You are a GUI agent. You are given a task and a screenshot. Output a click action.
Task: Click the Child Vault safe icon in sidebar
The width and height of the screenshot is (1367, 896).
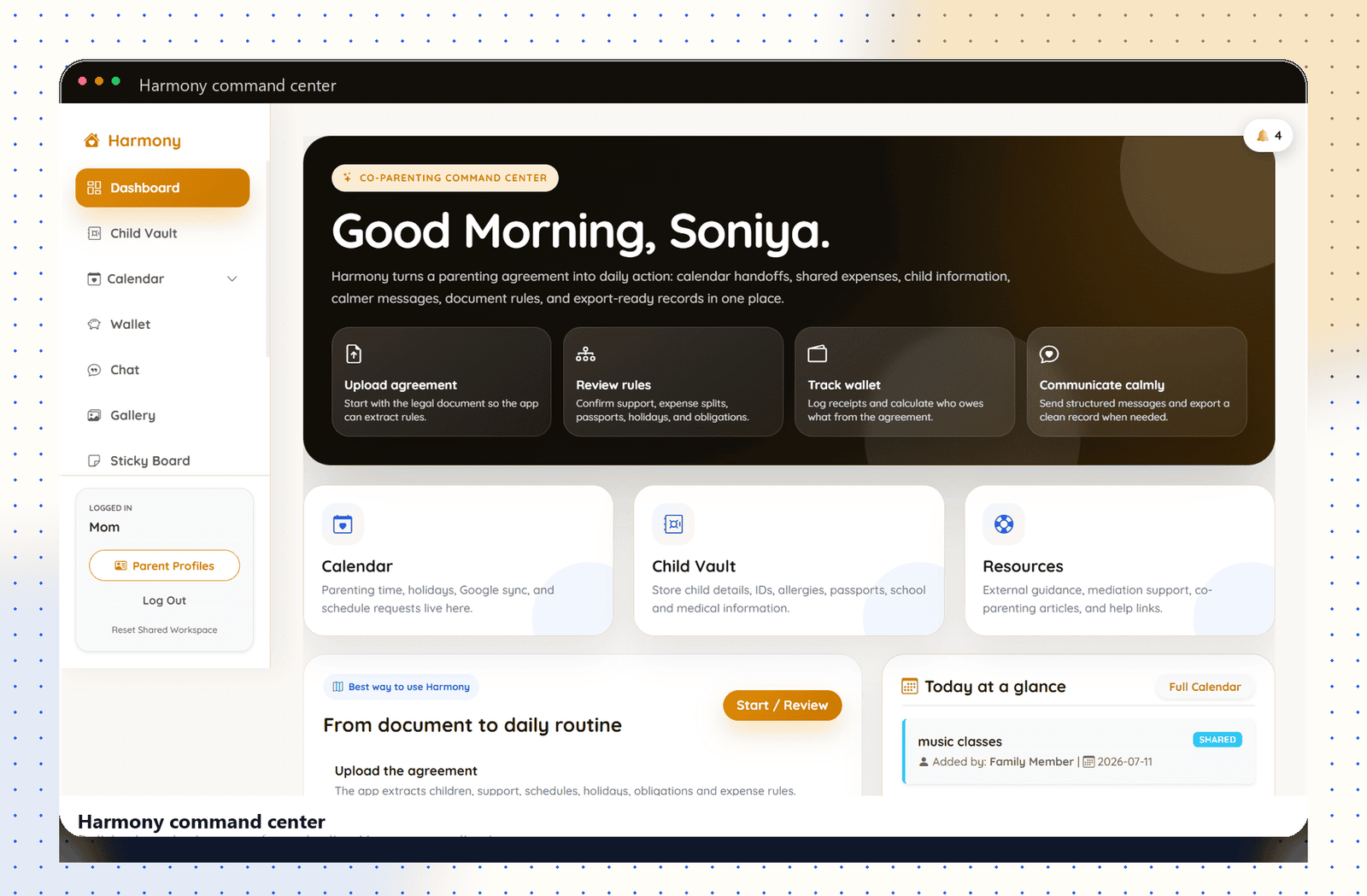[95, 233]
